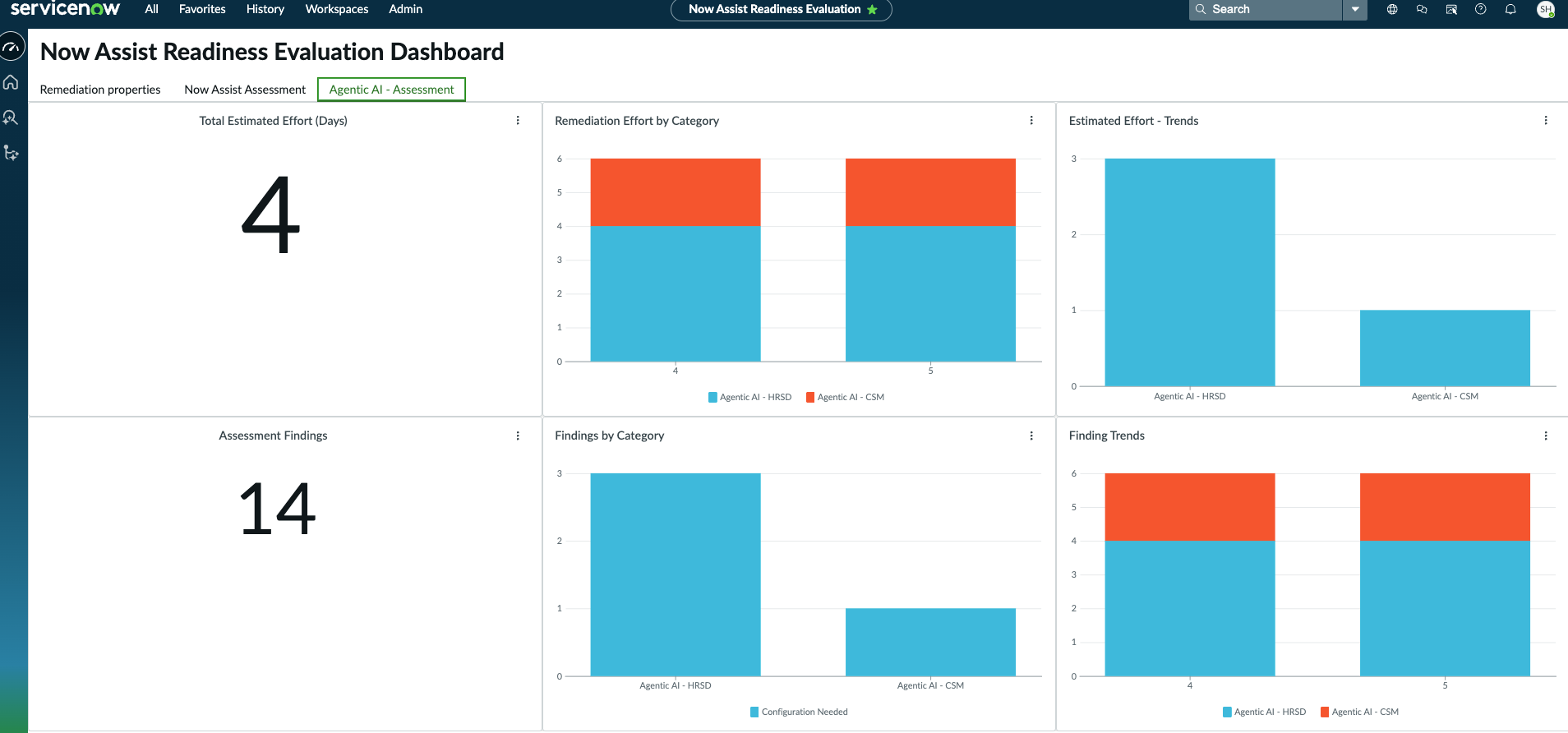Click the Assessment Findings value 14
This screenshot has height=733, width=1568.
tap(277, 509)
